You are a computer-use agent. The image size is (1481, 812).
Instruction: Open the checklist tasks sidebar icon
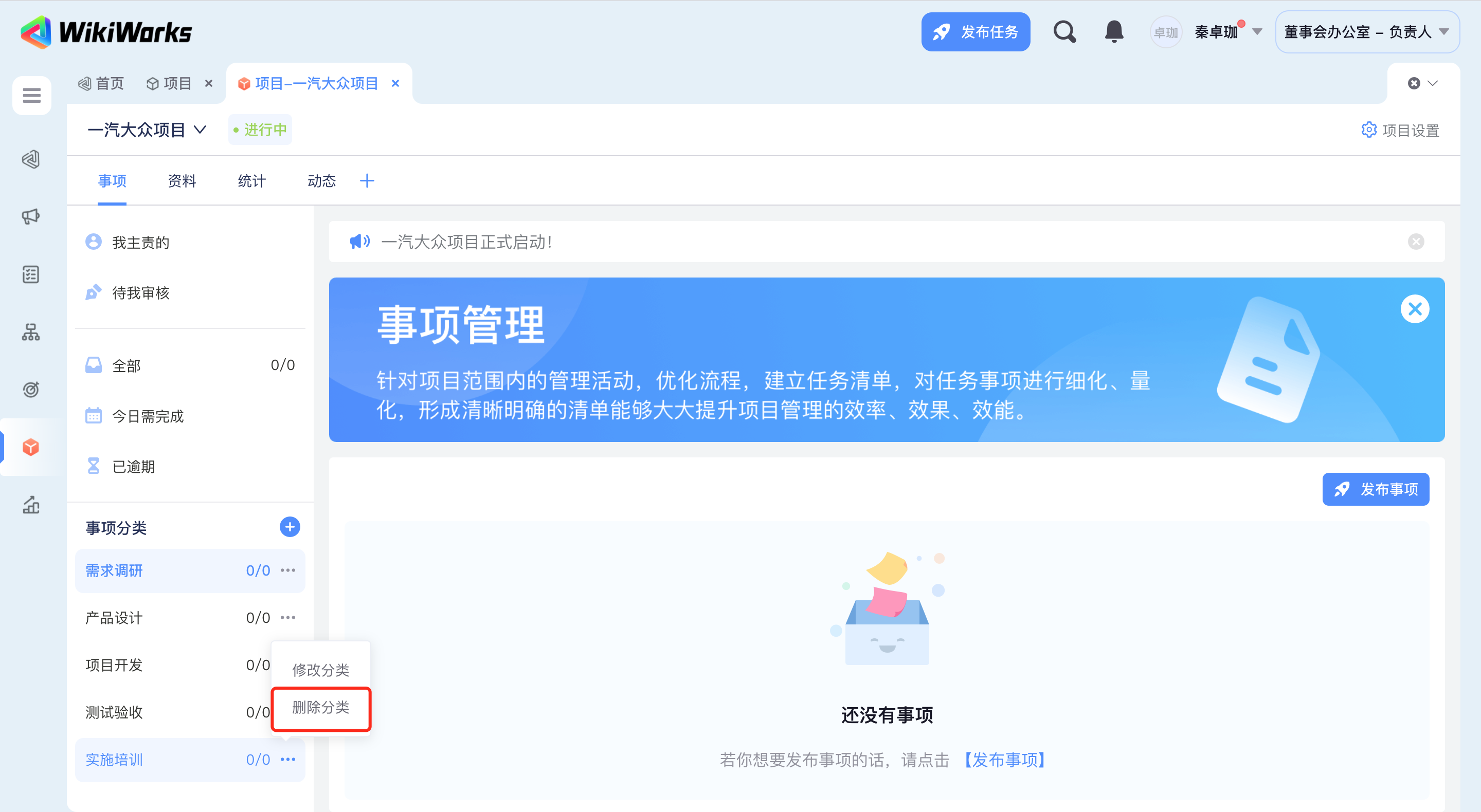31,274
